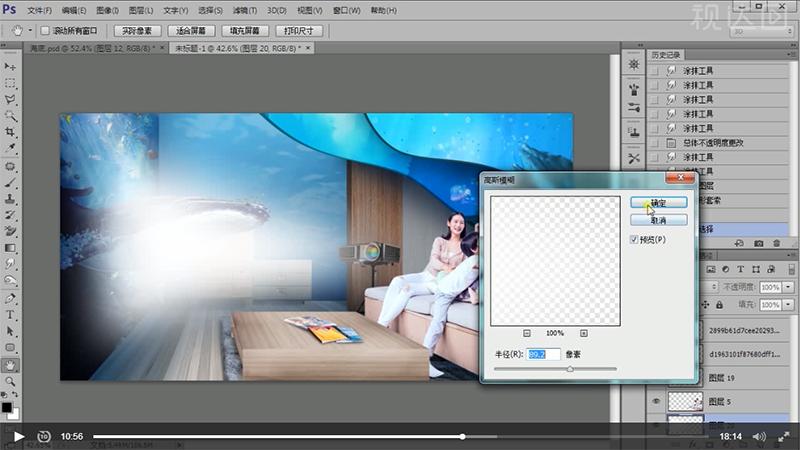Select the Rectangular Marquee tool
Image resolution: width=800 pixels, height=450 pixels.
[10, 83]
